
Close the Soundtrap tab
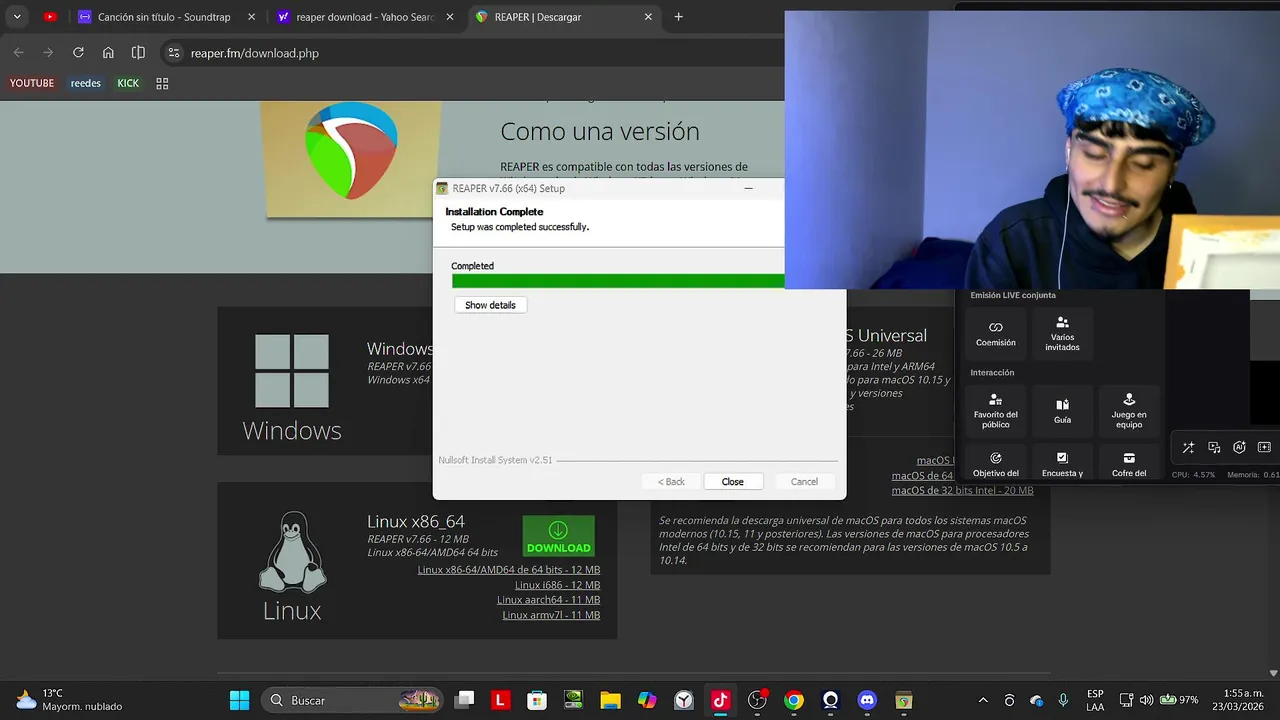[x=251, y=17]
